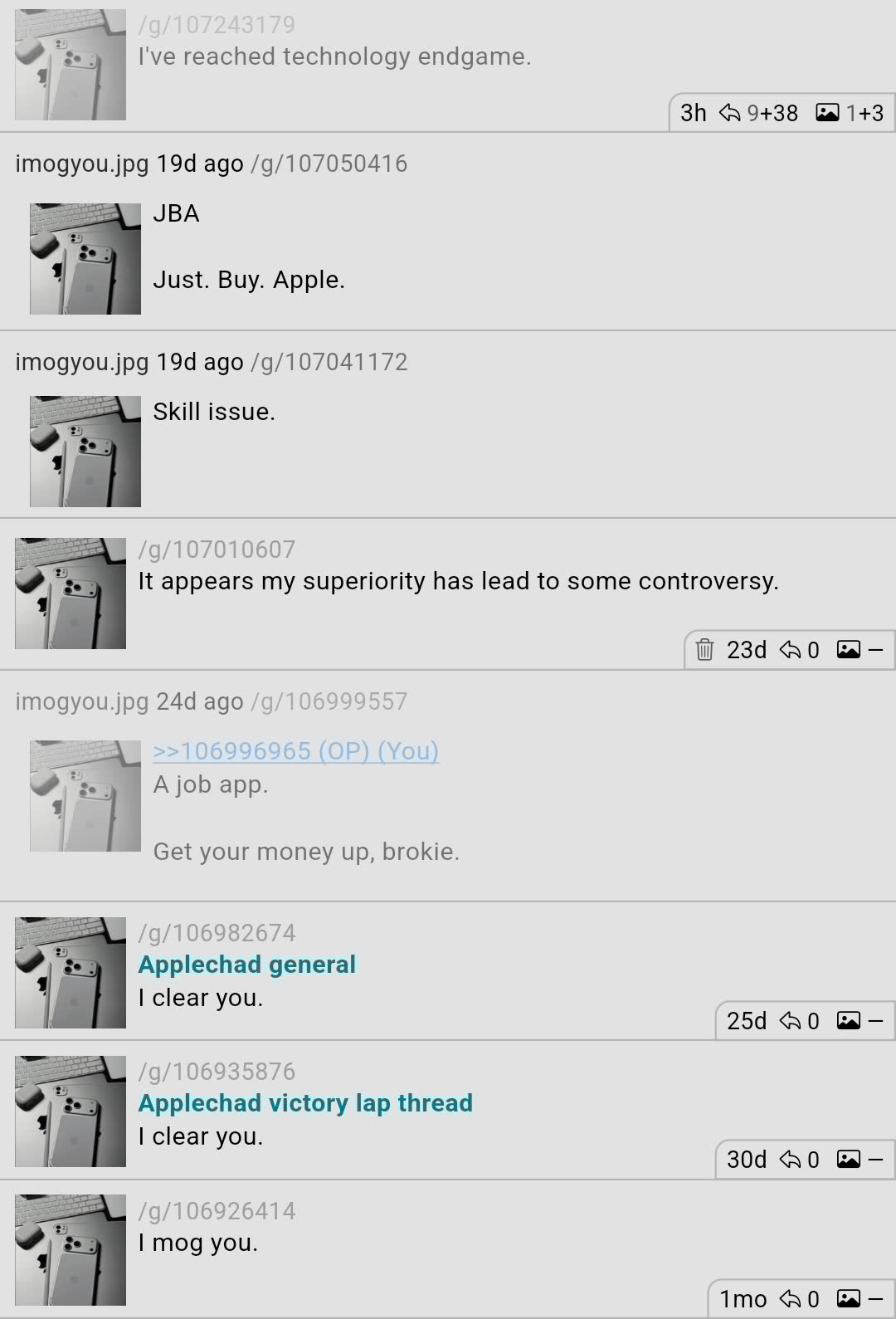This screenshot has height=1319, width=896.
Task: Open the Applechad victory lap thread title
Action: pos(305,1103)
